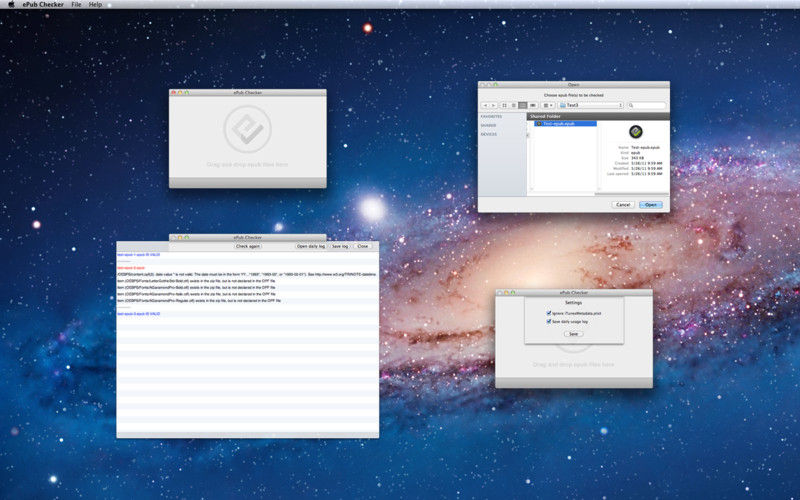800x500 pixels.
Task: Open the Help menu
Action: point(95,4)
